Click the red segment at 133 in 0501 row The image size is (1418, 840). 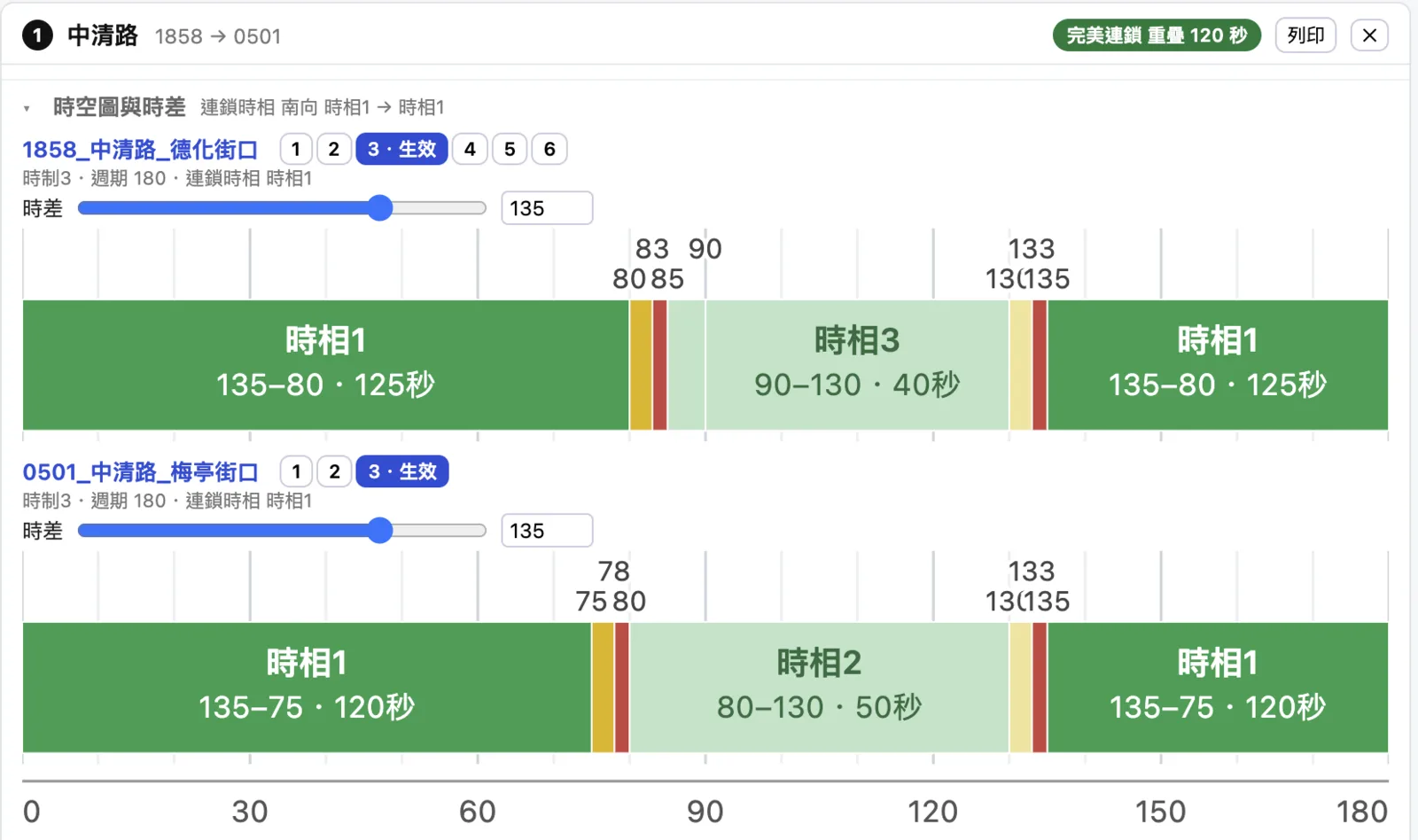point(1040,688)
